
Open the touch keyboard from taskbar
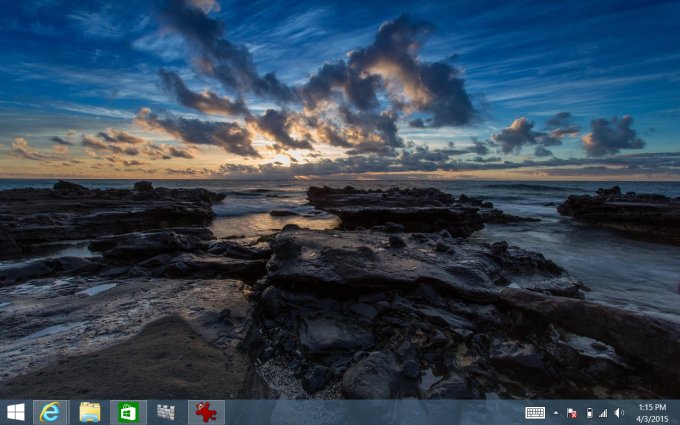click(535, 413)
